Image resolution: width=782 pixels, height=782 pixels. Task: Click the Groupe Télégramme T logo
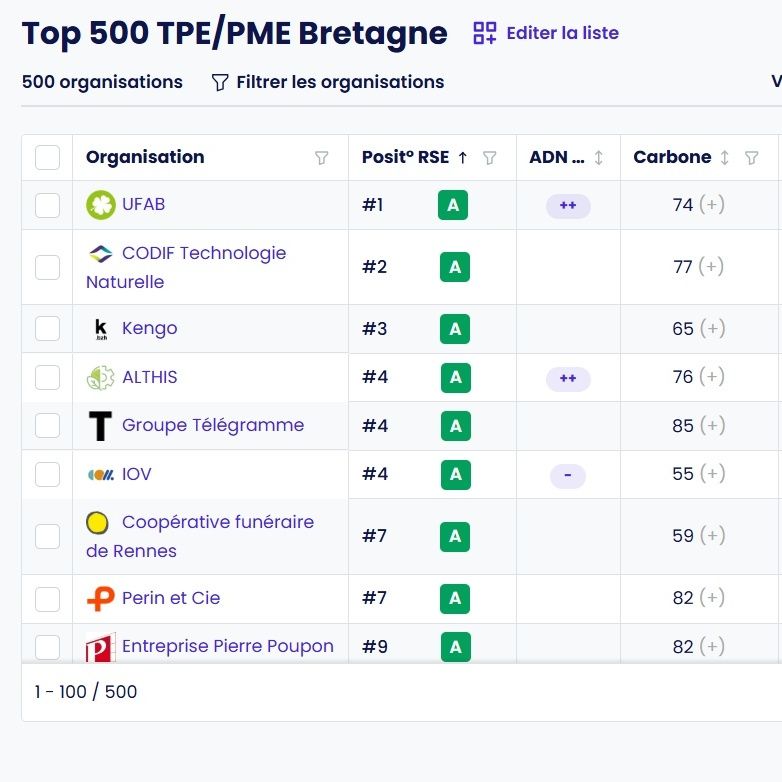(x=100, y=426)
